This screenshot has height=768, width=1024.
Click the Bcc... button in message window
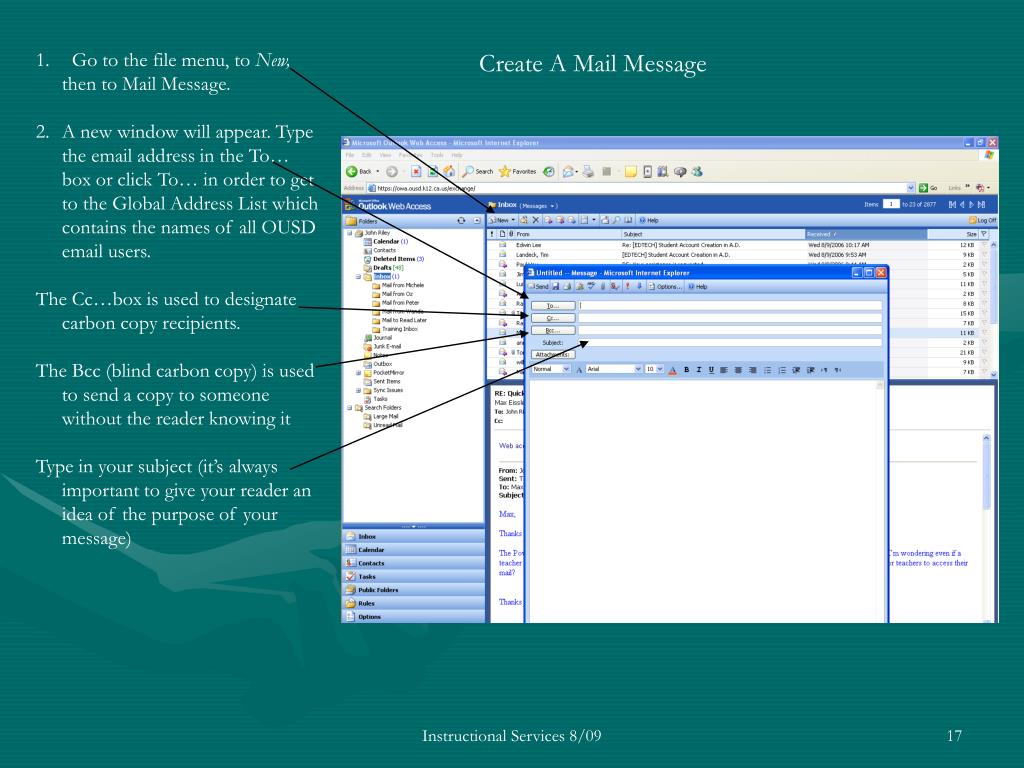(552, 330)
